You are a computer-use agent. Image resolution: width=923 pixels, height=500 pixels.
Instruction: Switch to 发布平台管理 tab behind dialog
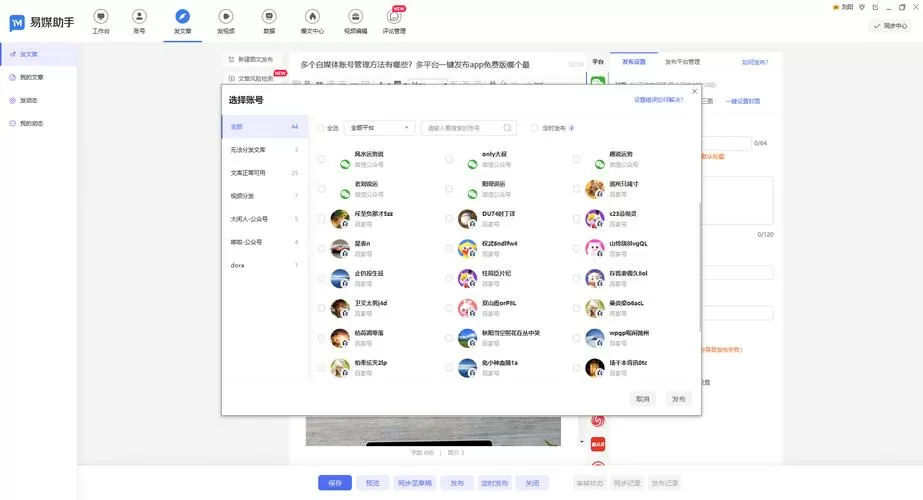[682, 61]
